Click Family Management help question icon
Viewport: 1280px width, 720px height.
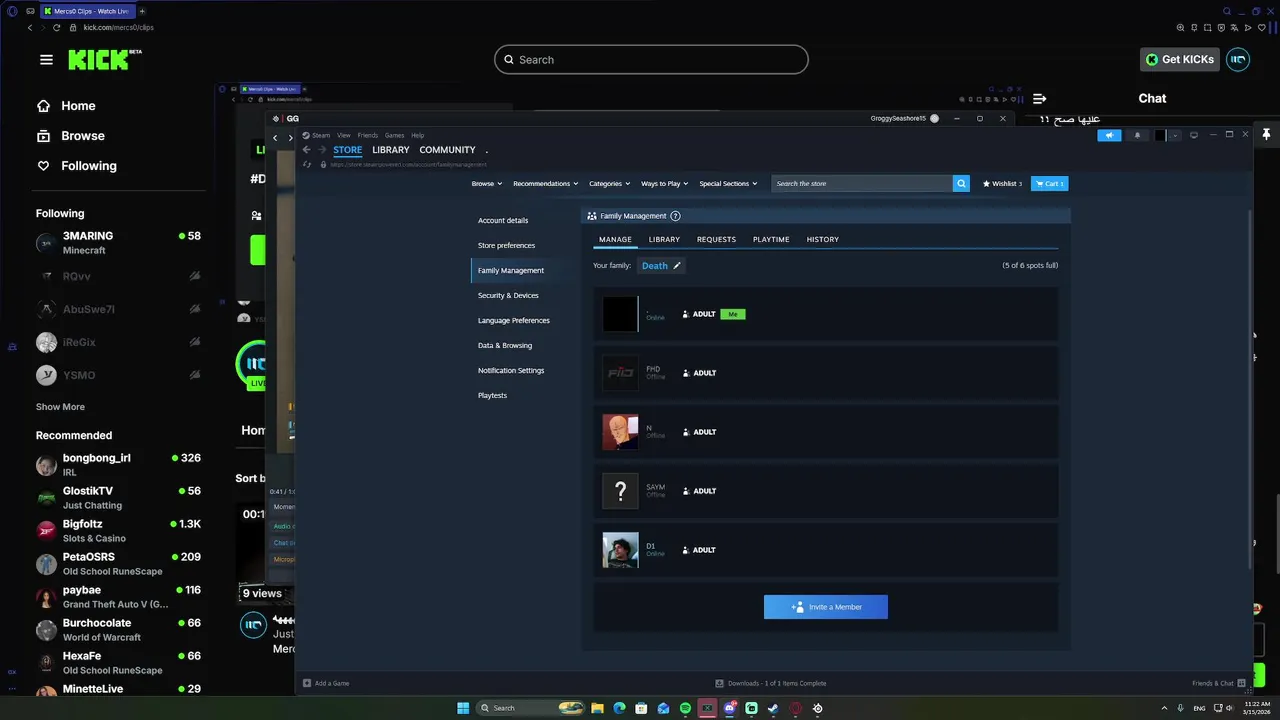coord(675,216)
